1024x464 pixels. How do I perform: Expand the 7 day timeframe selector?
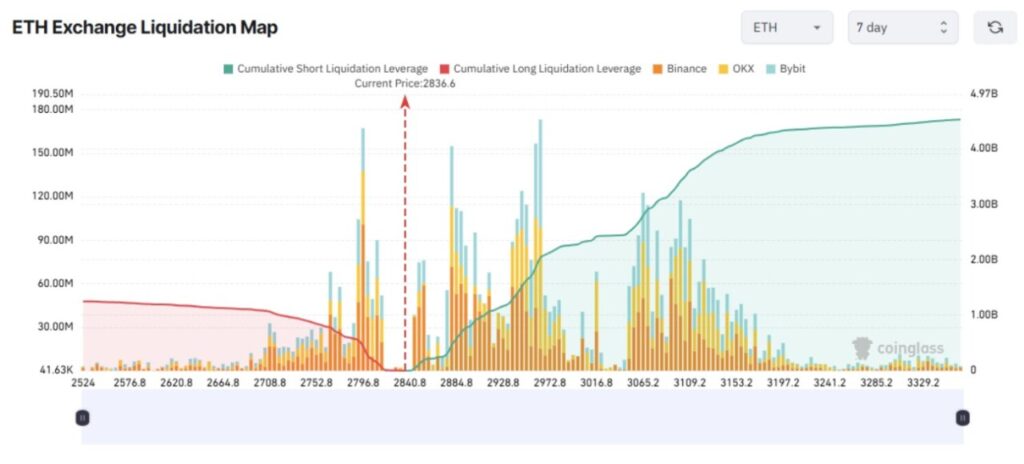[x=902, y=28]
